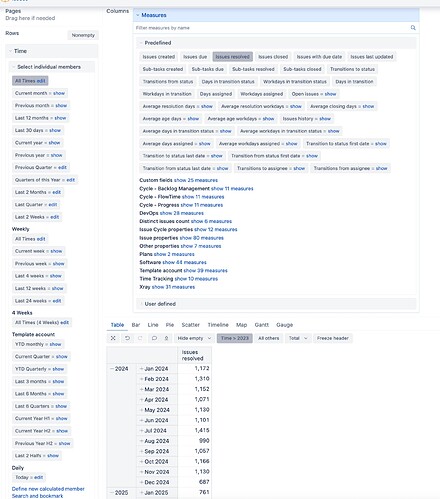Select the 687 value for Dec 2024
Screen dimensions: 440x499
(x=204, y=482)
